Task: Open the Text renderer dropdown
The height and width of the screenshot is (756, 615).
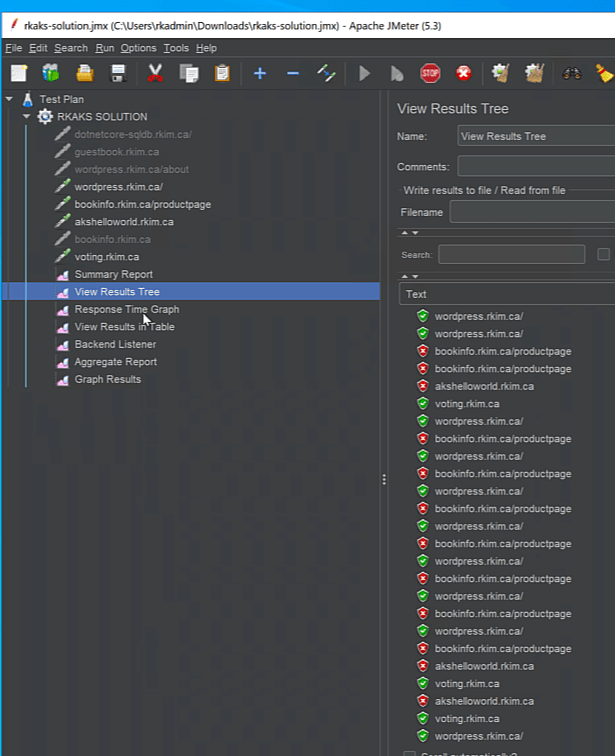Action: coord(506,294)
